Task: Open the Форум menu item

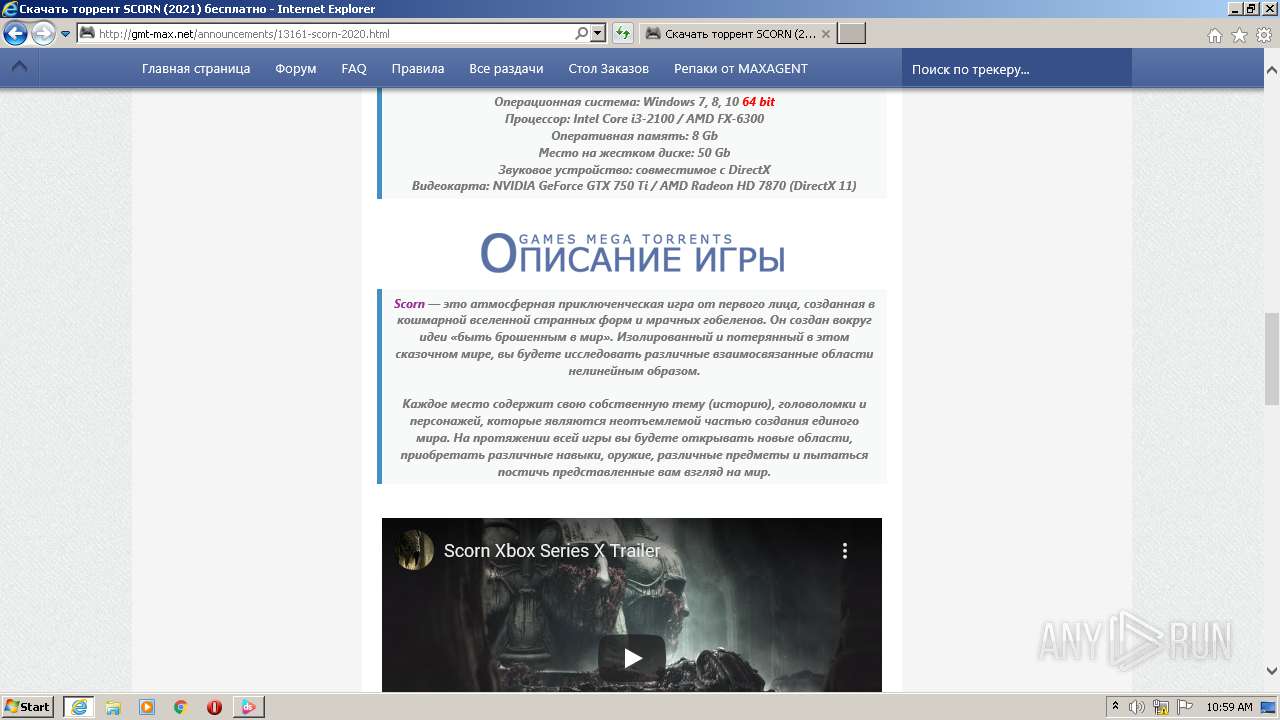Action: point(296,69)
